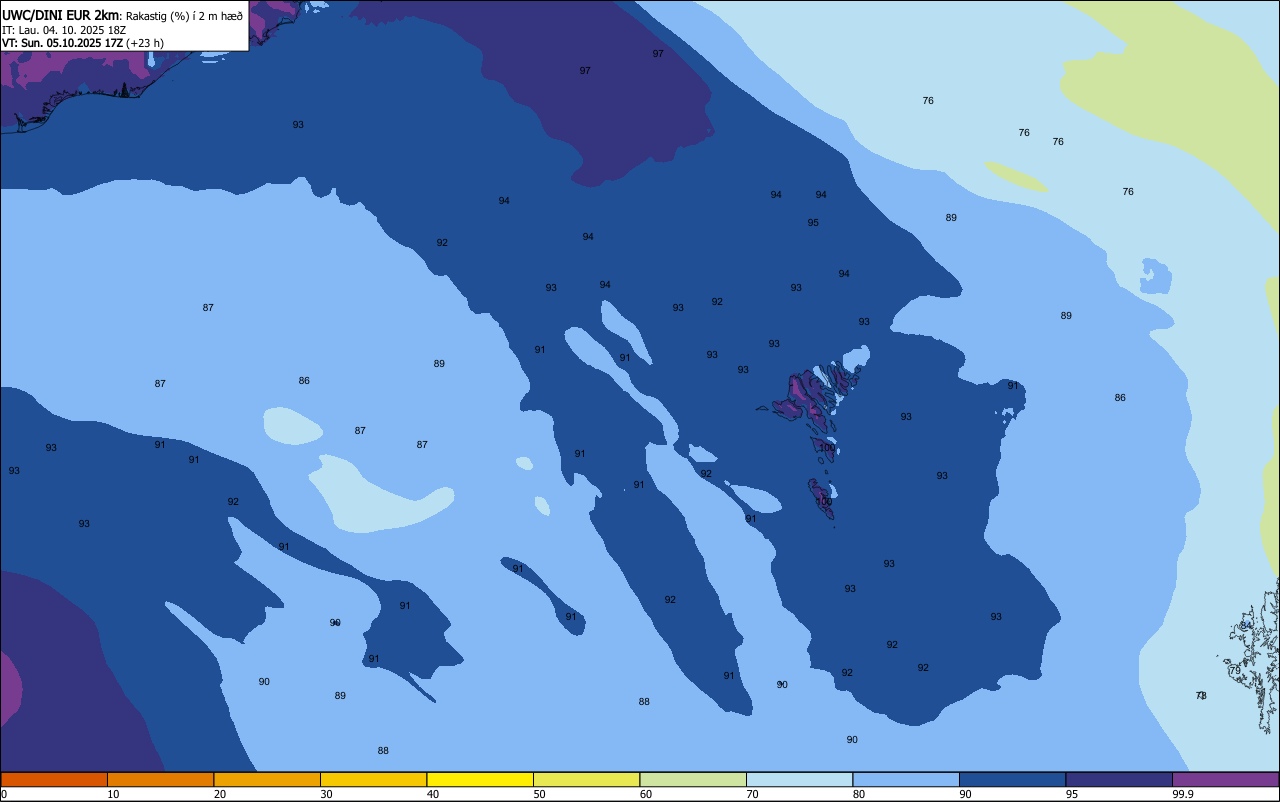Click the humidity value 95 on the map
Screen dimensions: 1280x802
813,223
